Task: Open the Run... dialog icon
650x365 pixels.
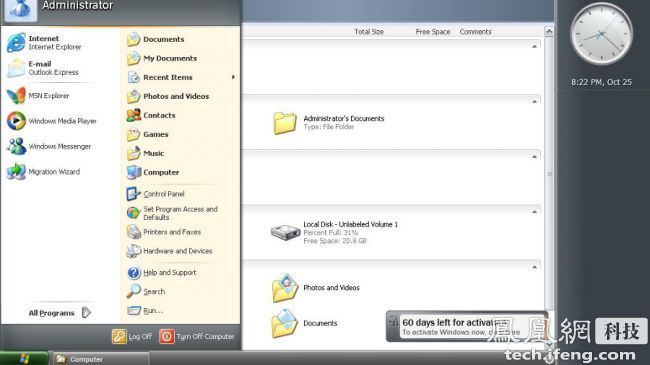Action: (x=133, y=310)
